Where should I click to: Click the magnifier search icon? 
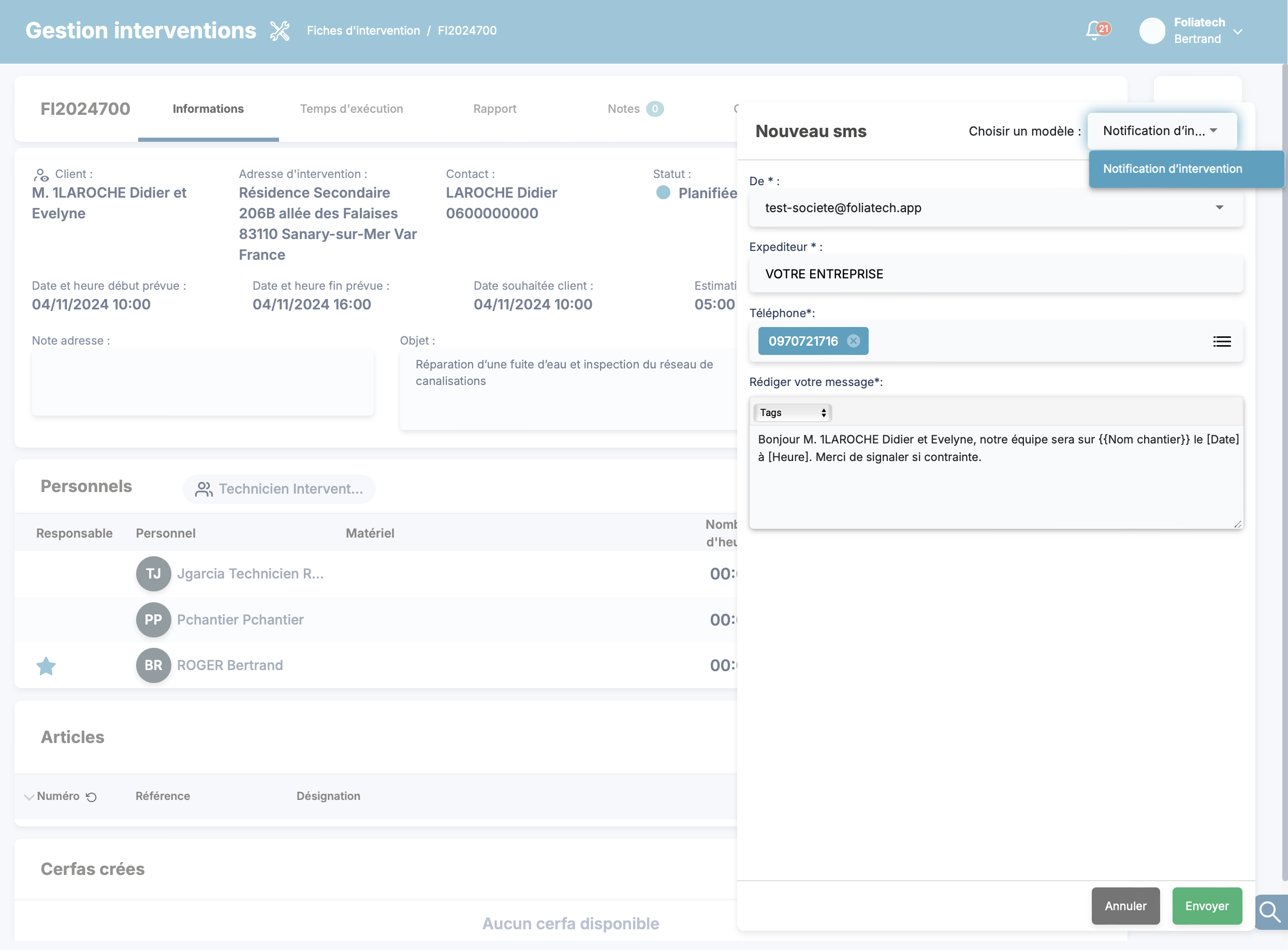[x=1269, y=912]
